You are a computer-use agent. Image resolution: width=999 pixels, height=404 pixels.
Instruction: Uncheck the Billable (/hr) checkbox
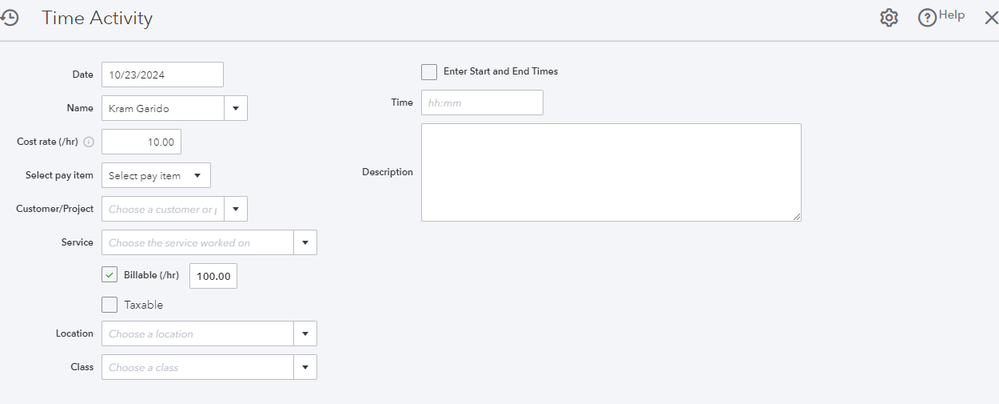click(x=110, y=275)
